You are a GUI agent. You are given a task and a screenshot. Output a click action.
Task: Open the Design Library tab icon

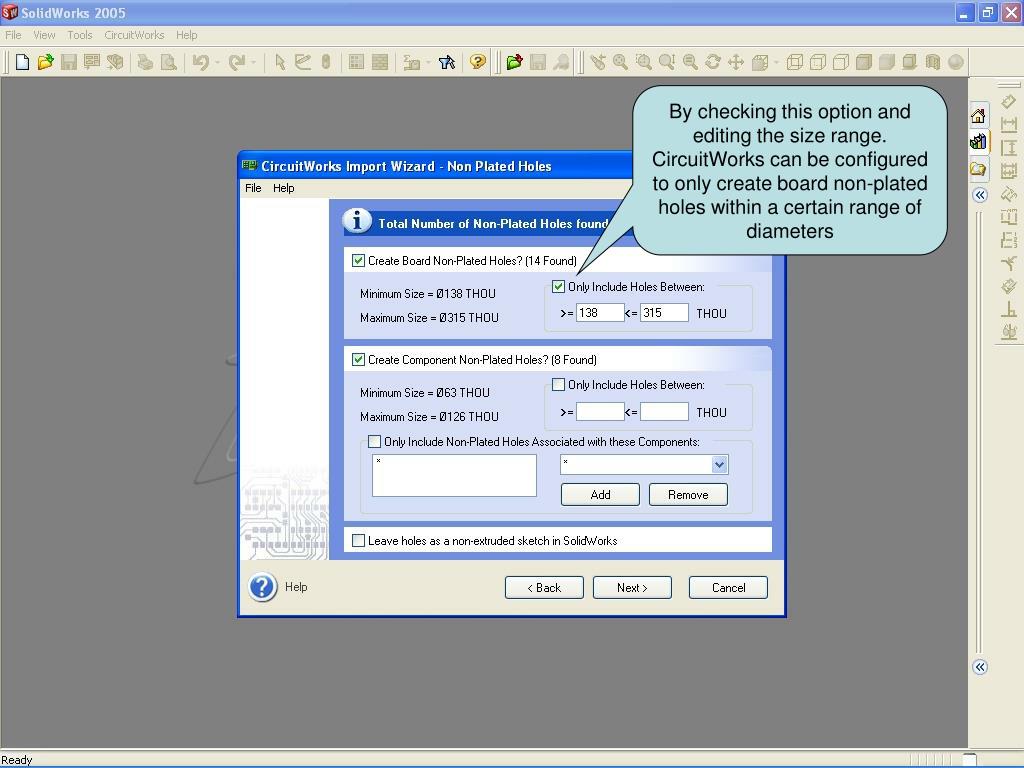point(978,142)
